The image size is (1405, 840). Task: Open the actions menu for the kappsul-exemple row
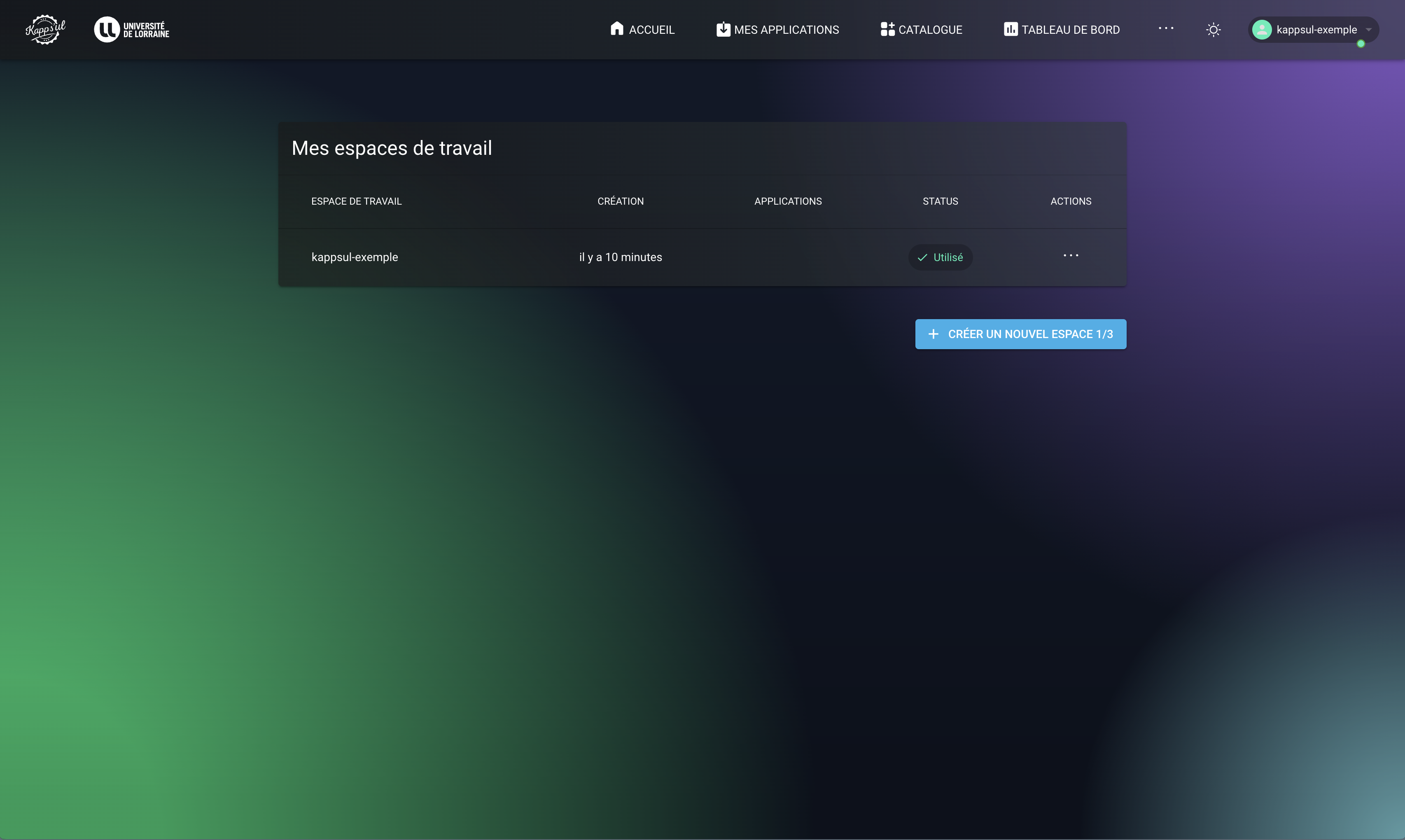coord(1071,256)
